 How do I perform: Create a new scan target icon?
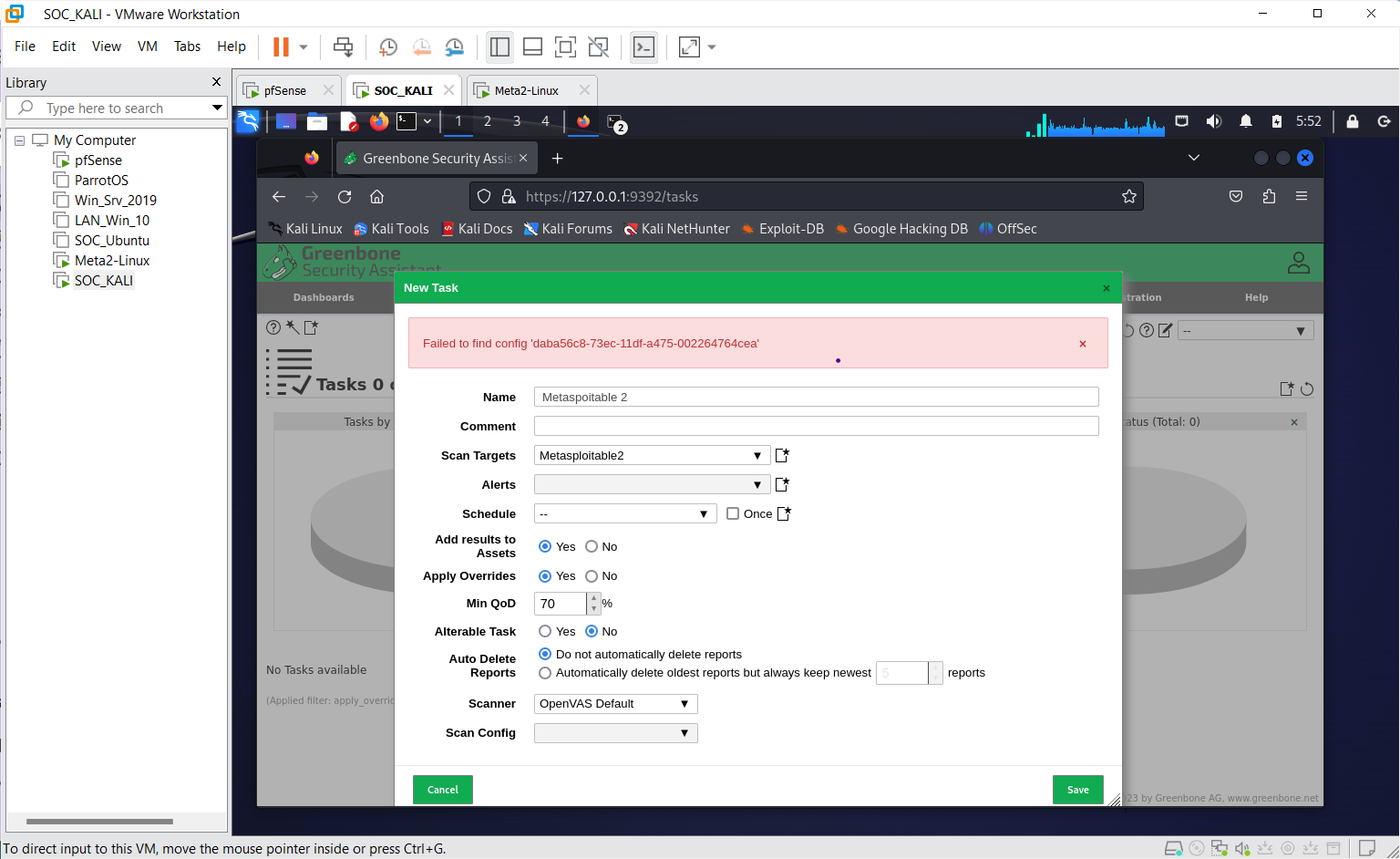tap(782, 455)
